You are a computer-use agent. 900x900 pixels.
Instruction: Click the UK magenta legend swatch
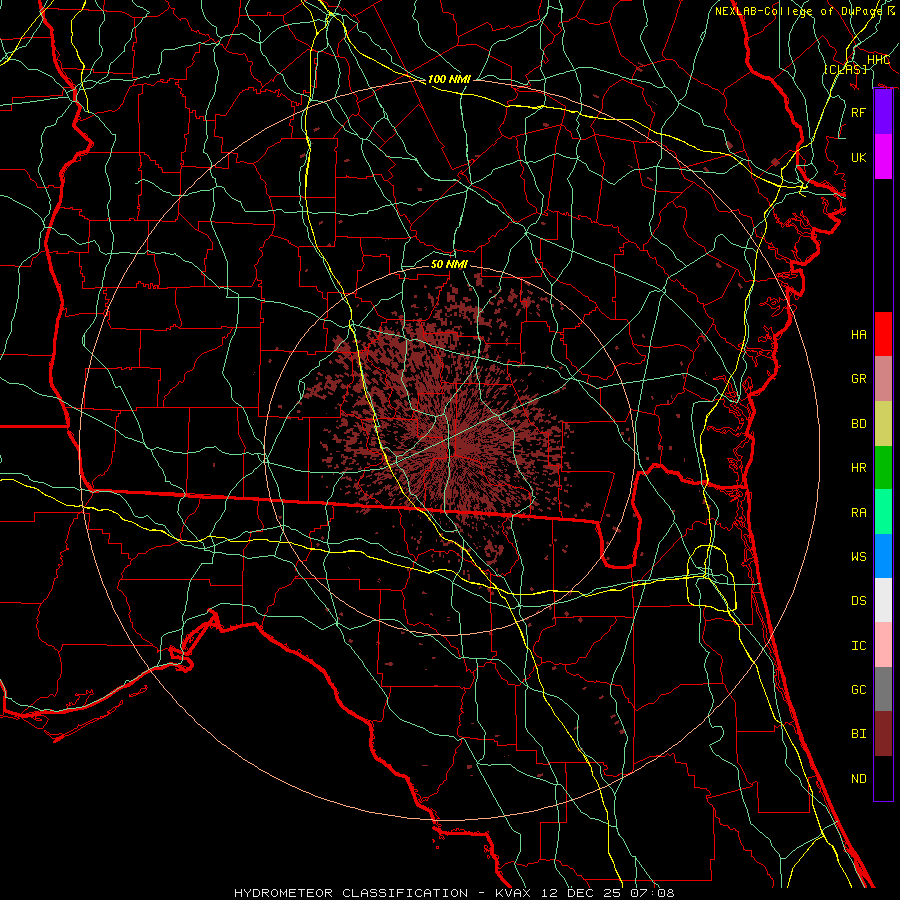(x=883, y=157)
